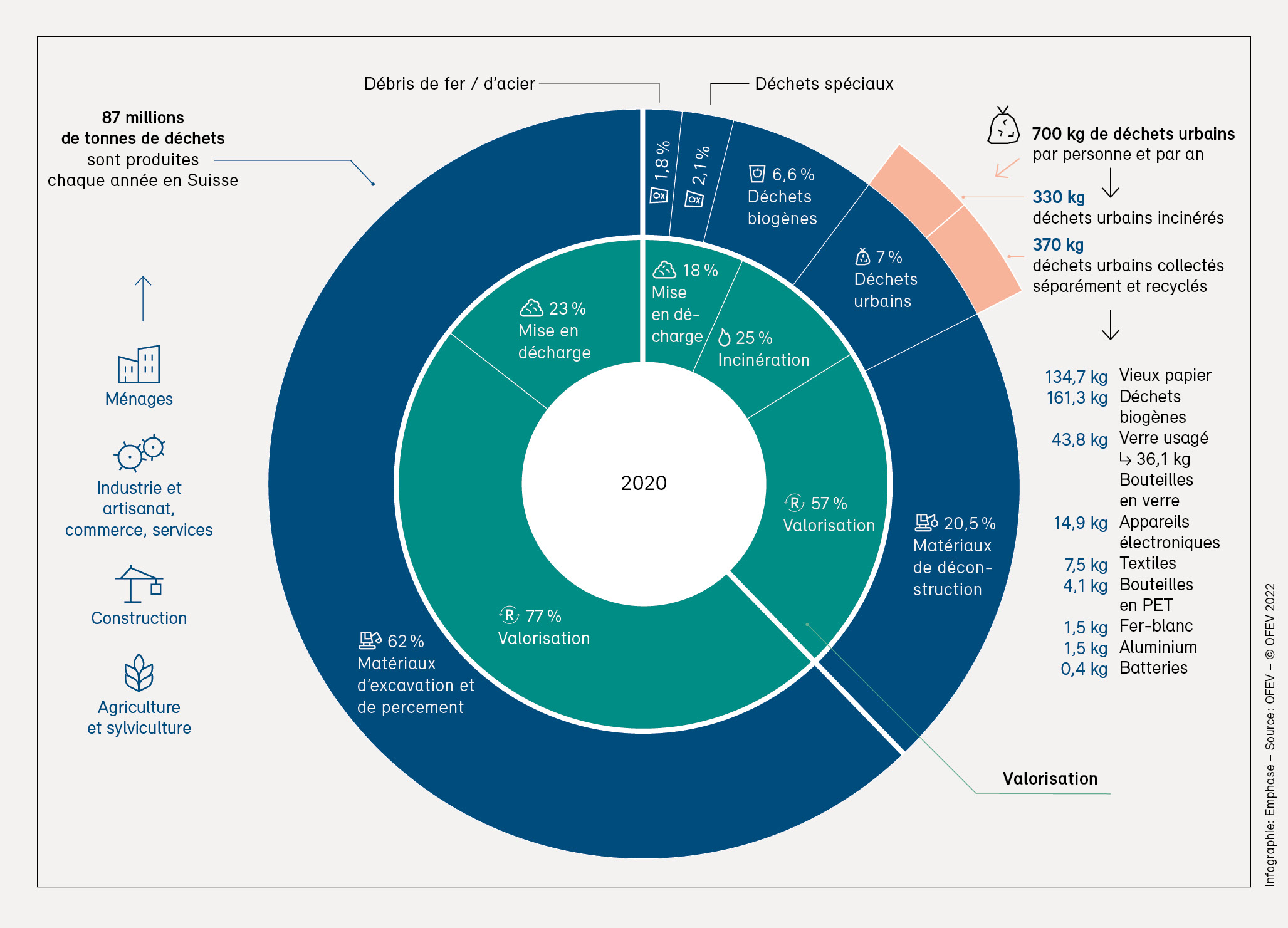Image resolution: width=1288 pixels, height=928 pixels.
Task: Click the bold Valorisation label at bottom right
Action: point(1050,778)
